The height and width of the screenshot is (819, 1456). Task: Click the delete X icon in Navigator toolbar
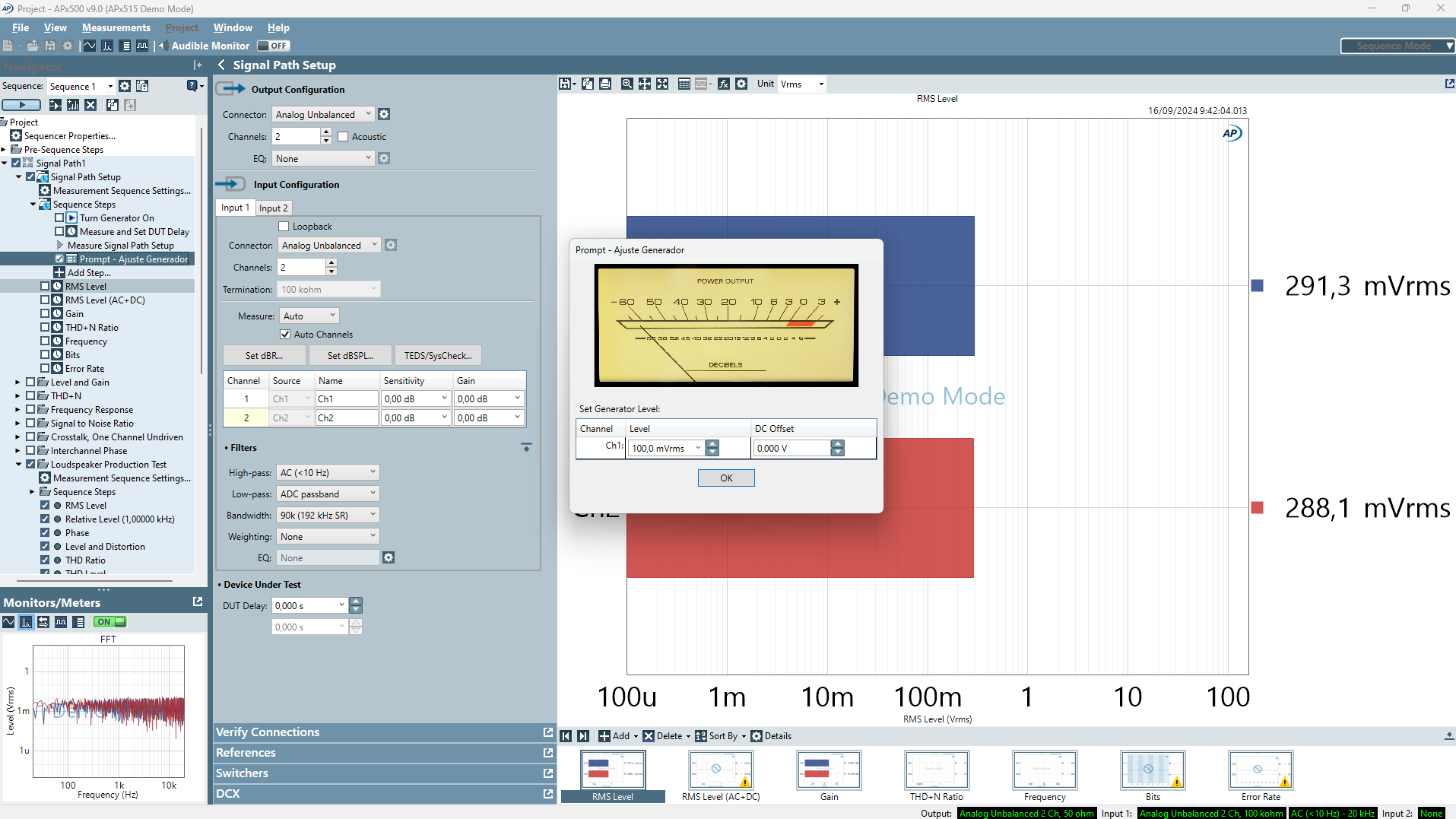click(90, 105)
